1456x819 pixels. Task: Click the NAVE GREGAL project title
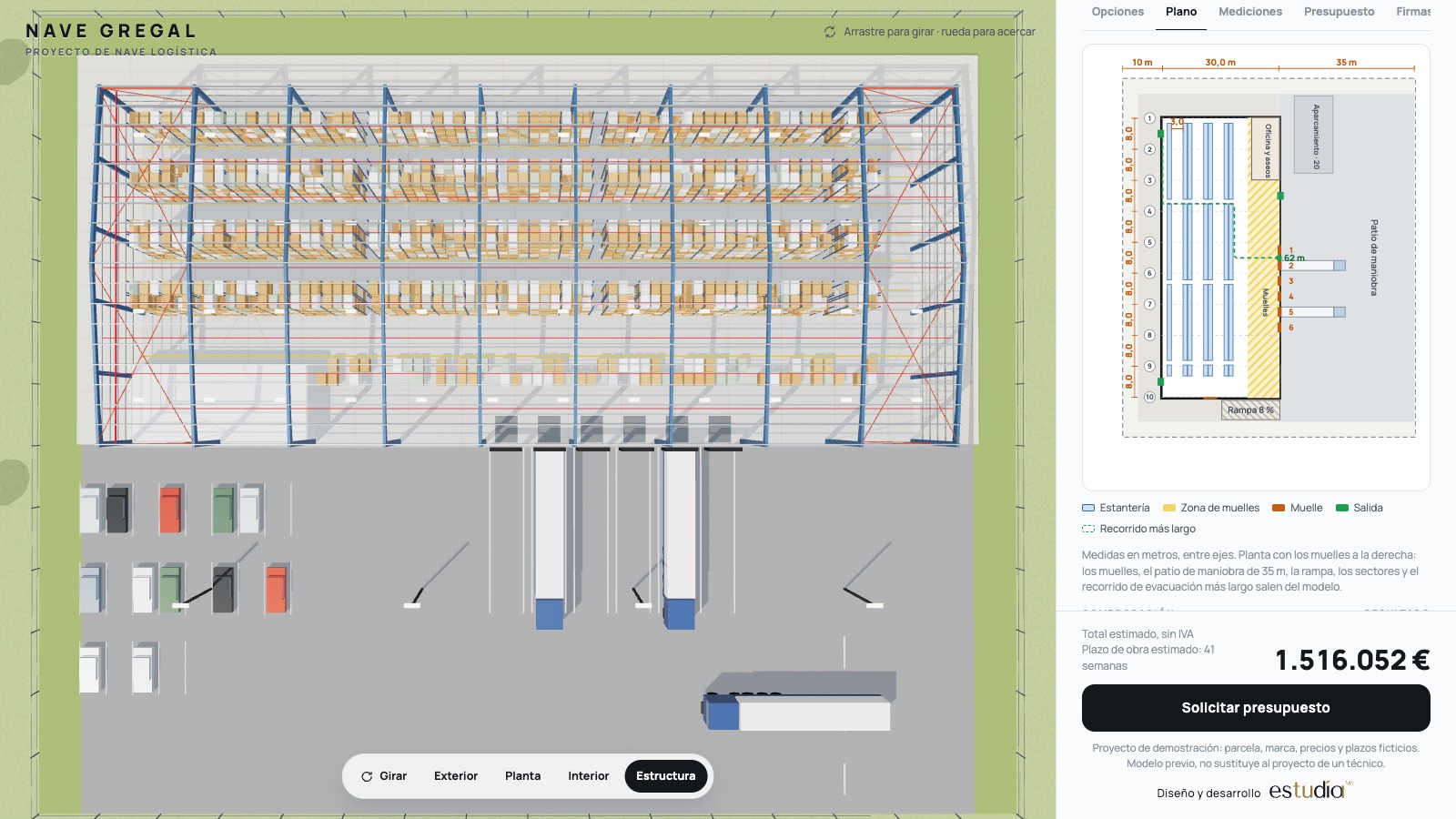click(111, 31)
